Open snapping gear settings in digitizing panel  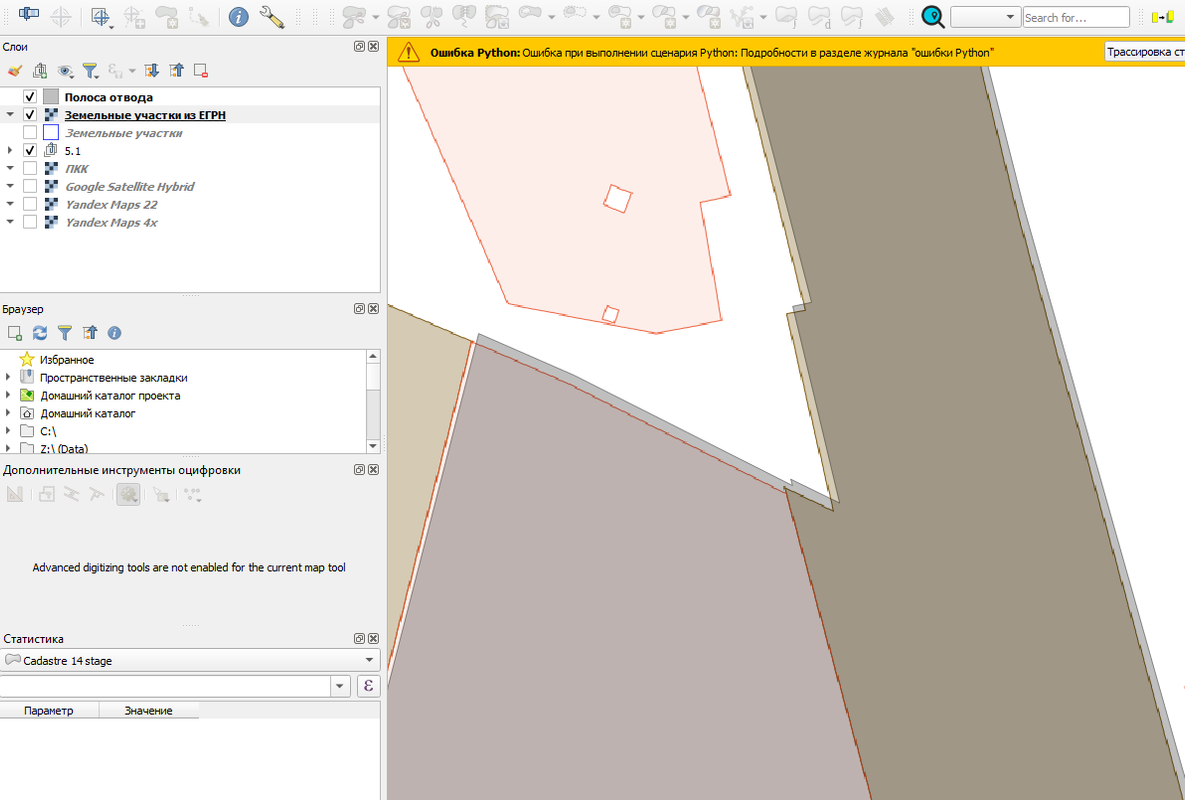[128, 495]
